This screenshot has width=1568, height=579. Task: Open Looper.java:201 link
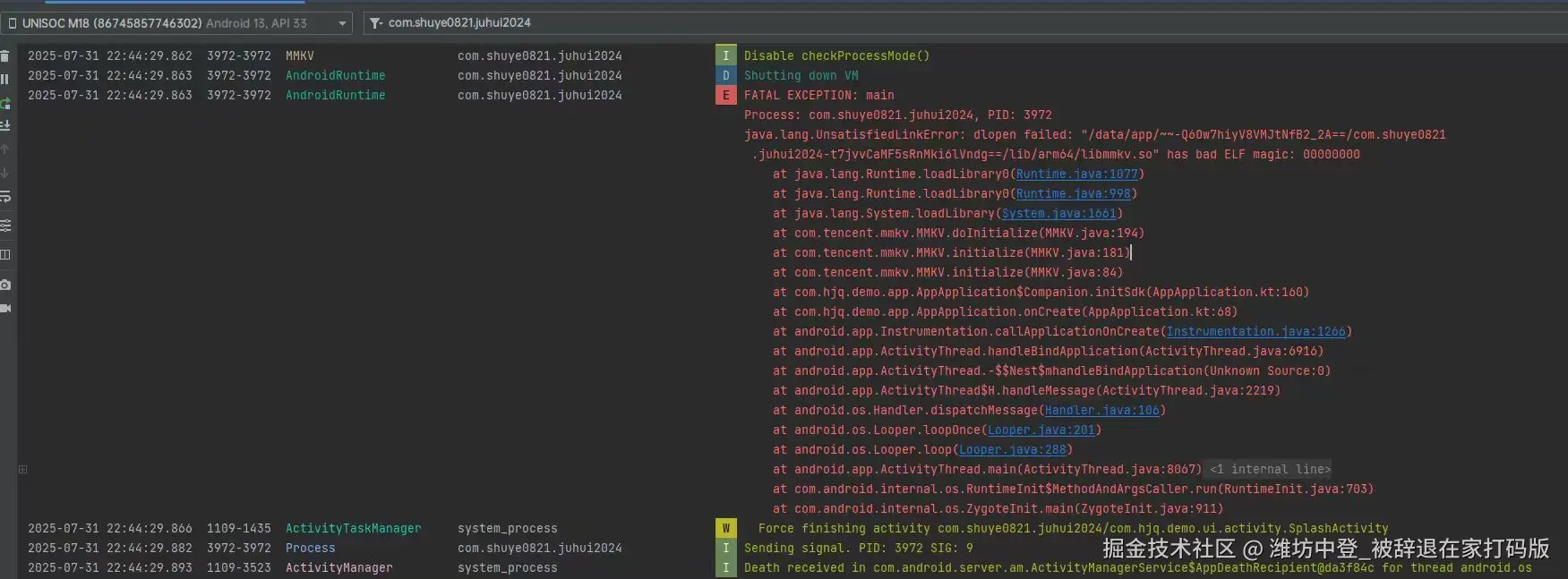point(1041,430)
